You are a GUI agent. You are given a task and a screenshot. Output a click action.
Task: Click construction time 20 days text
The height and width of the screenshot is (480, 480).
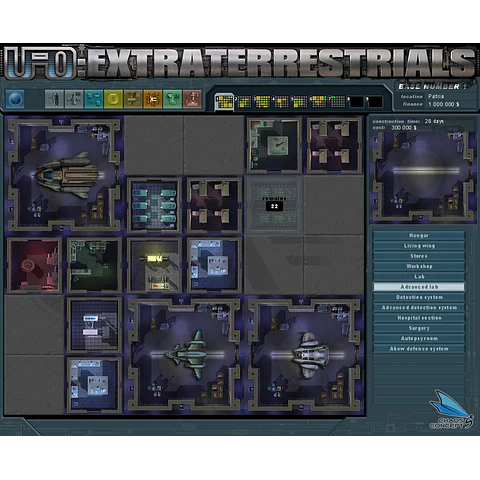tap(408, 121)
